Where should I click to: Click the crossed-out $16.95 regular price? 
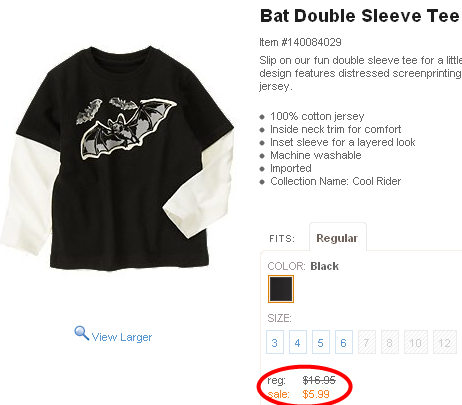coord(319,380)
